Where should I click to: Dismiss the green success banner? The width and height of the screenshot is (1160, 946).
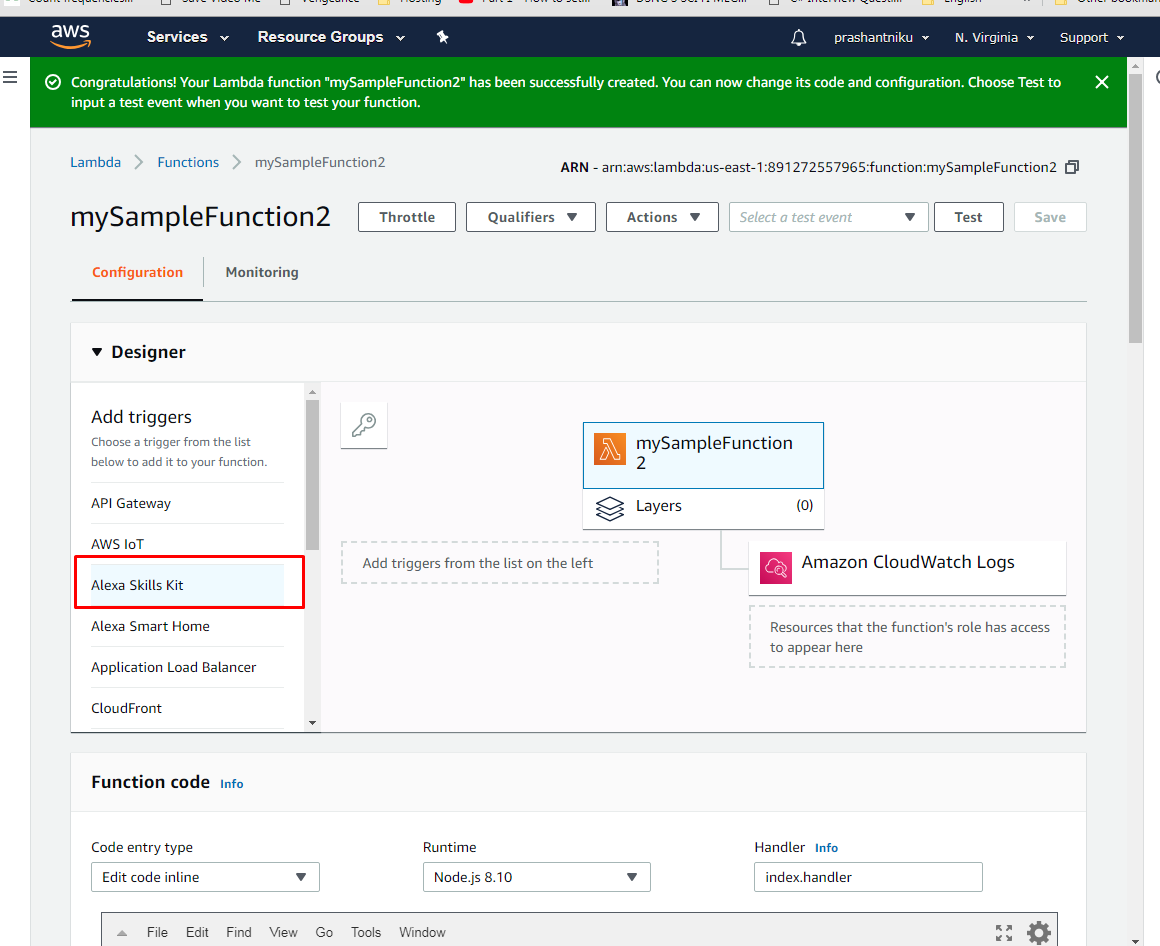click(1102, 82)
